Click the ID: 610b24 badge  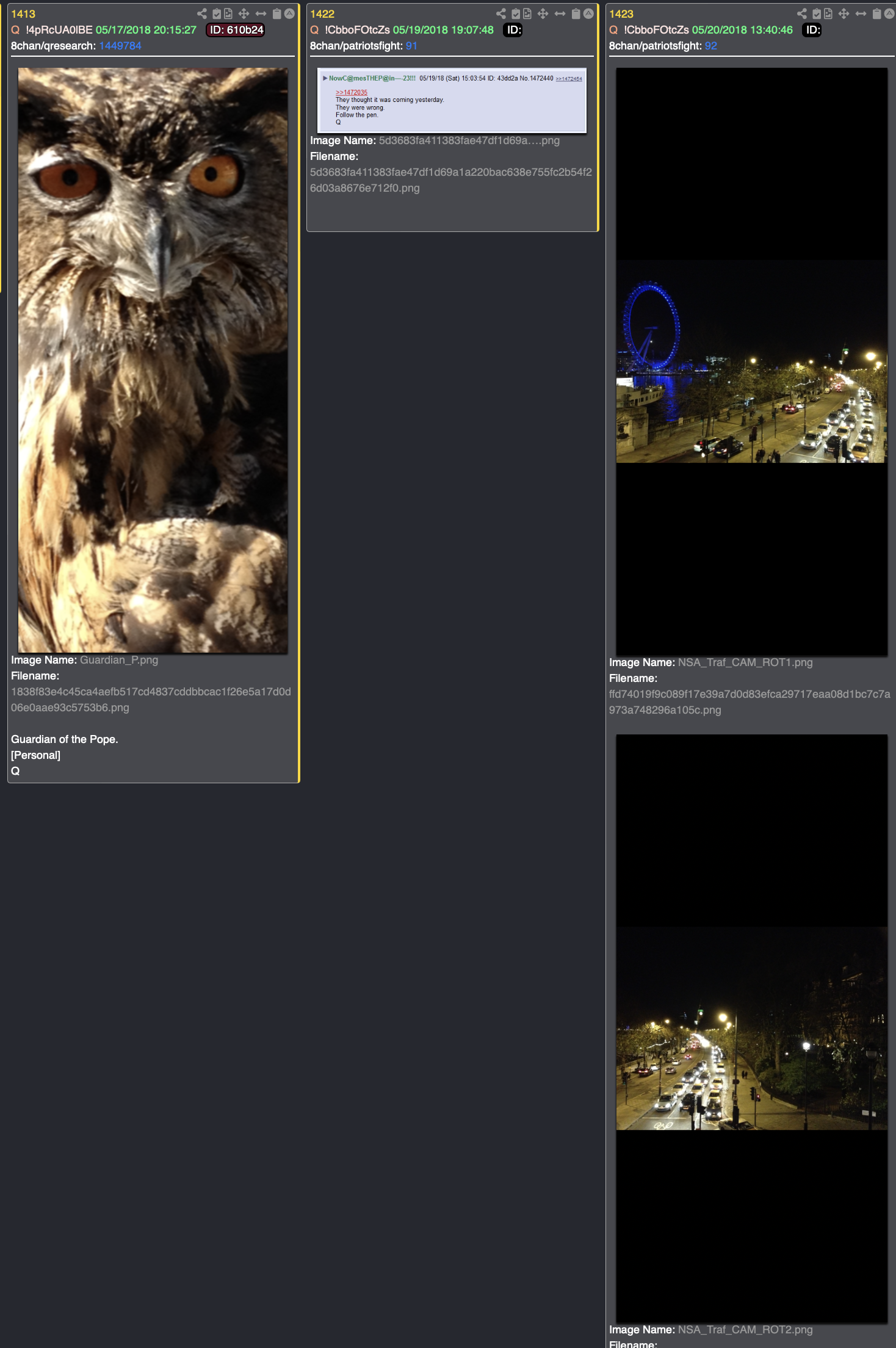pyautogui.click(x=236, y=30)
